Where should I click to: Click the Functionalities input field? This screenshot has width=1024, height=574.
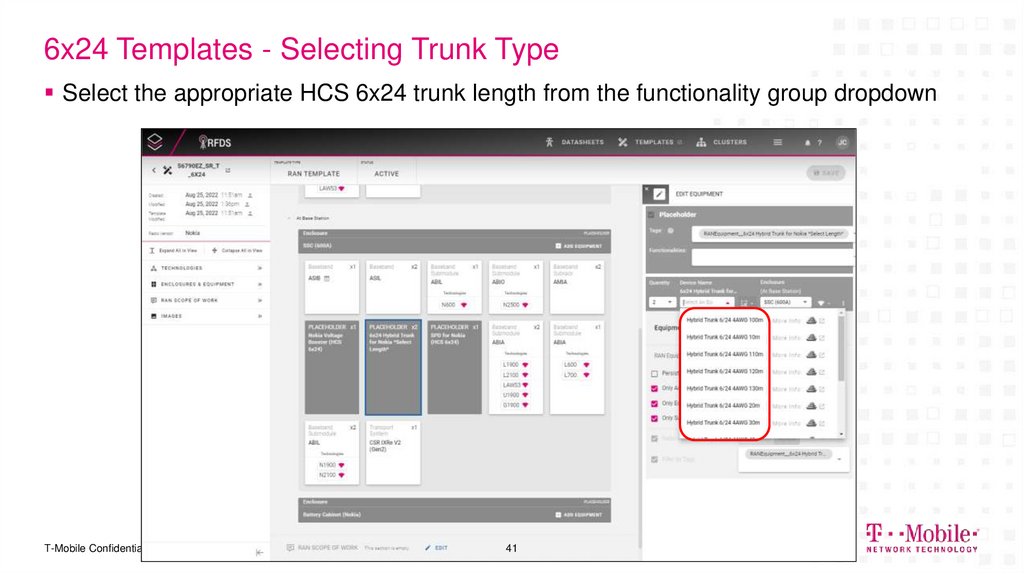click(772, 257)
